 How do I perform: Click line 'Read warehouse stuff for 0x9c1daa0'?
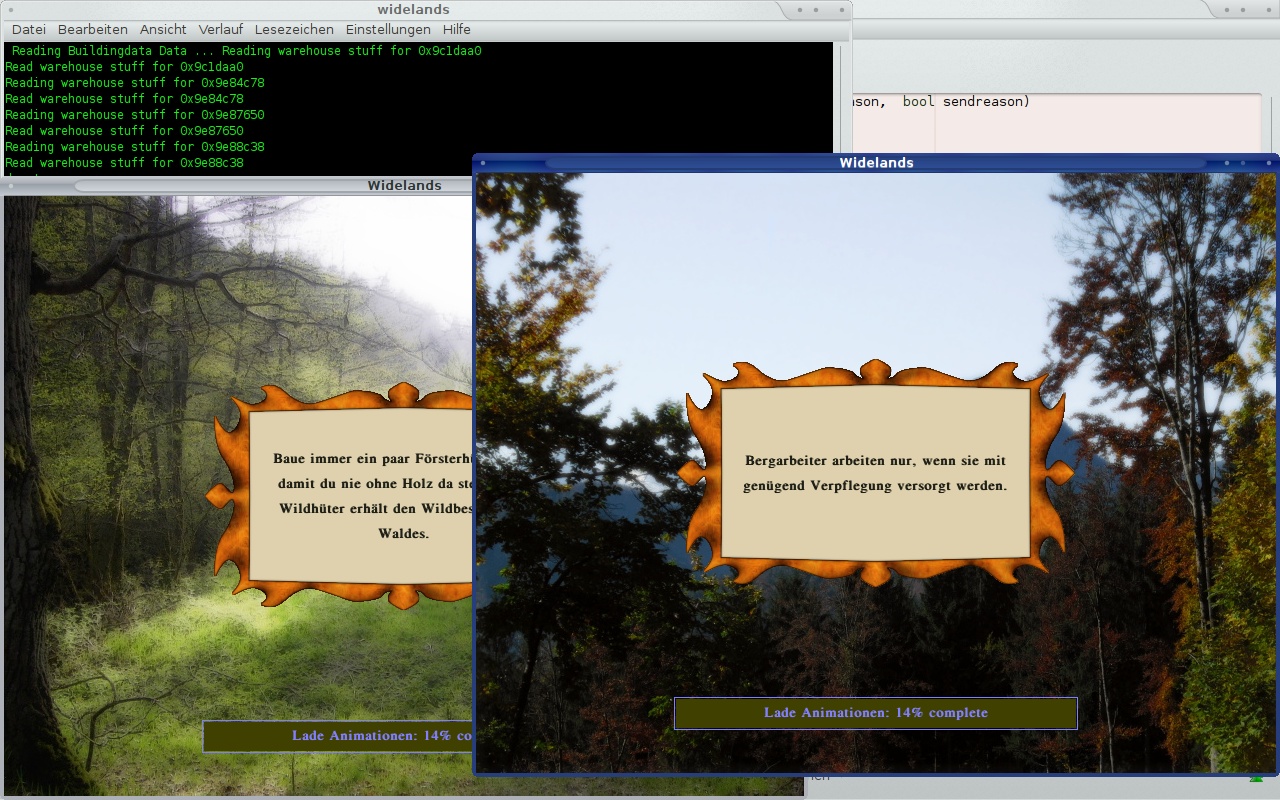[x=124, y=67]
